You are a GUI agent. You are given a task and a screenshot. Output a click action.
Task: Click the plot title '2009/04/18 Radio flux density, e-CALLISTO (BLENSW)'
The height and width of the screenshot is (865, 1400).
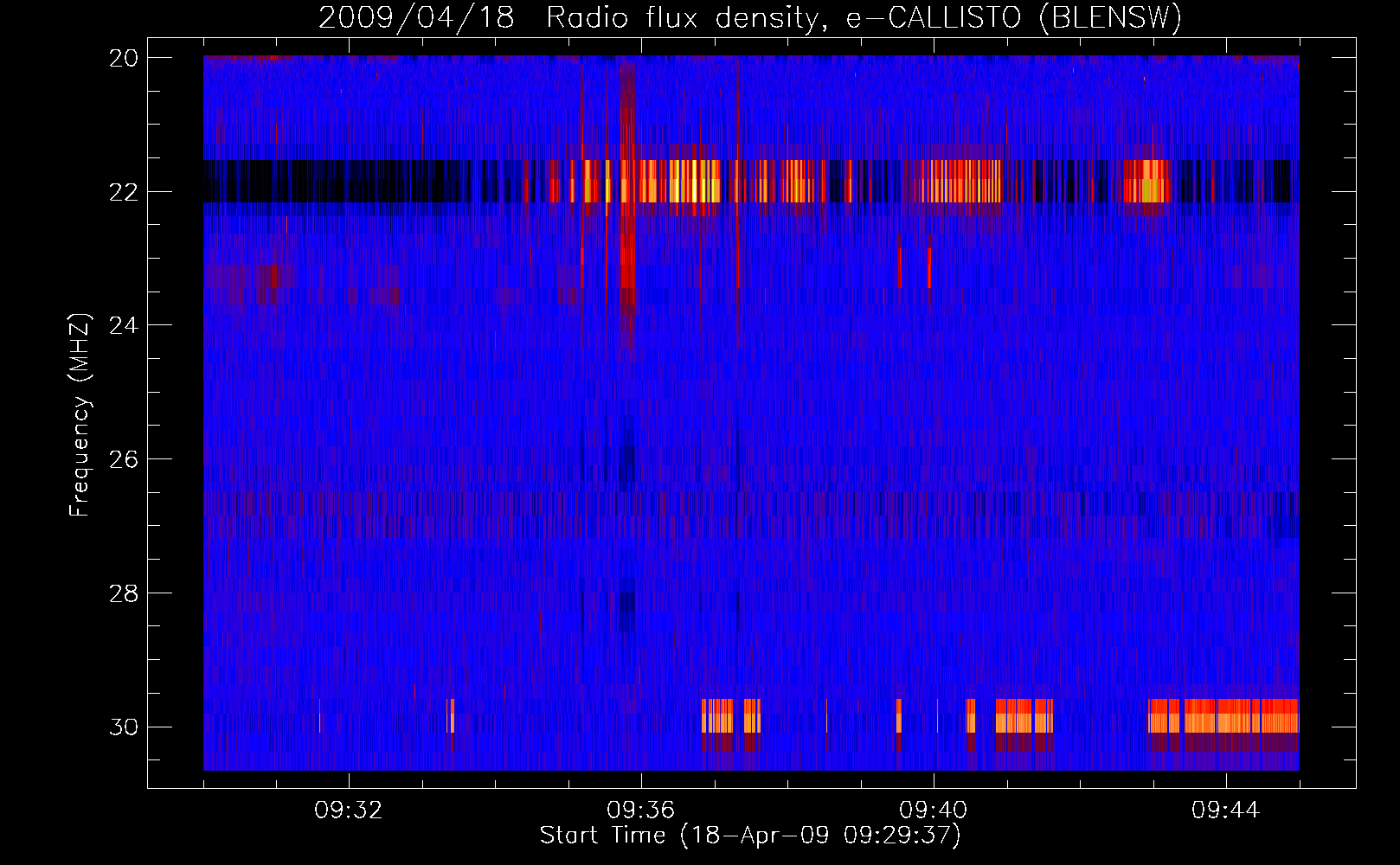coord(750,17)
